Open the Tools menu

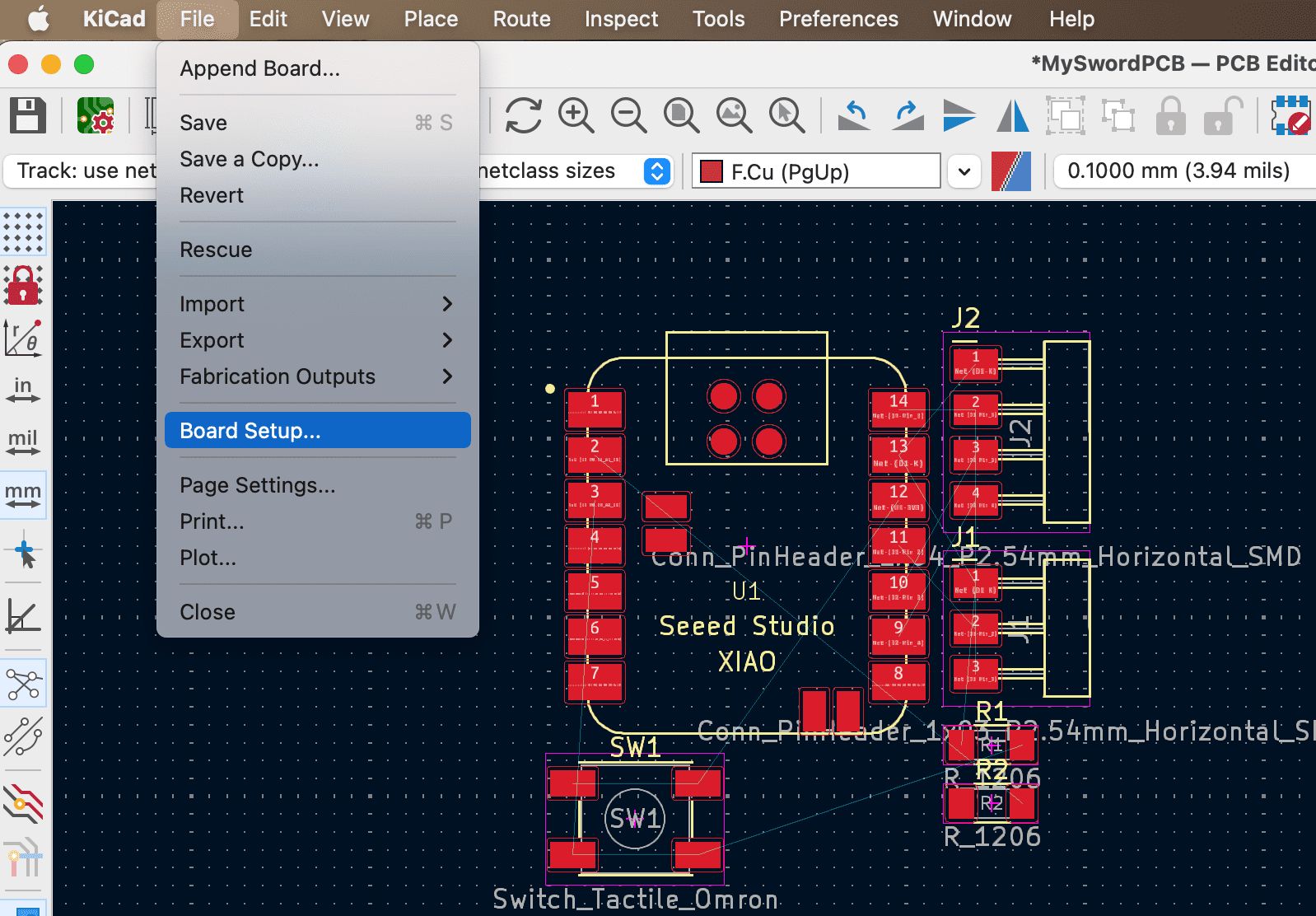pos(718,19)
